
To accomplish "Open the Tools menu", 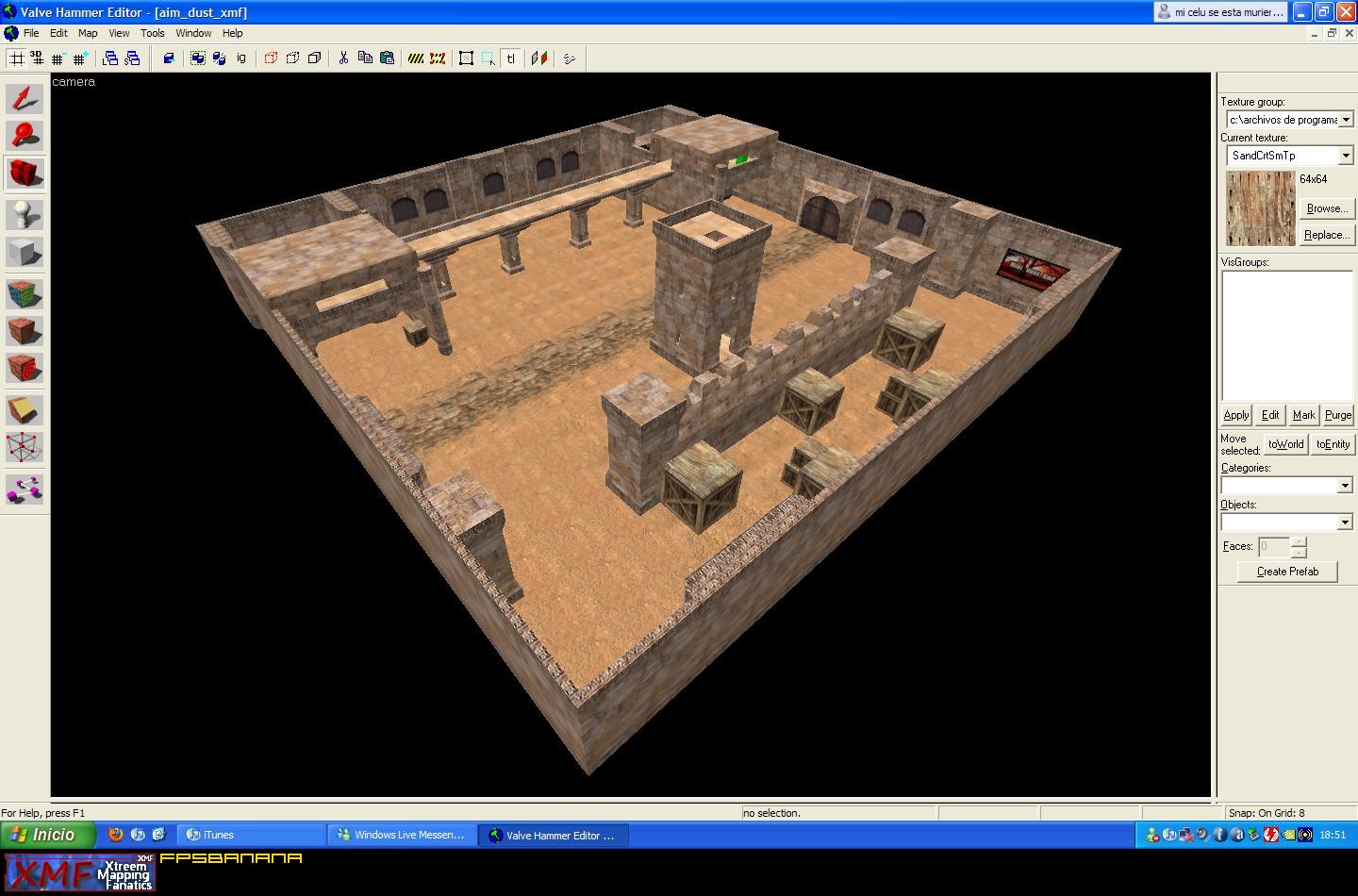I will click(152, 33).
